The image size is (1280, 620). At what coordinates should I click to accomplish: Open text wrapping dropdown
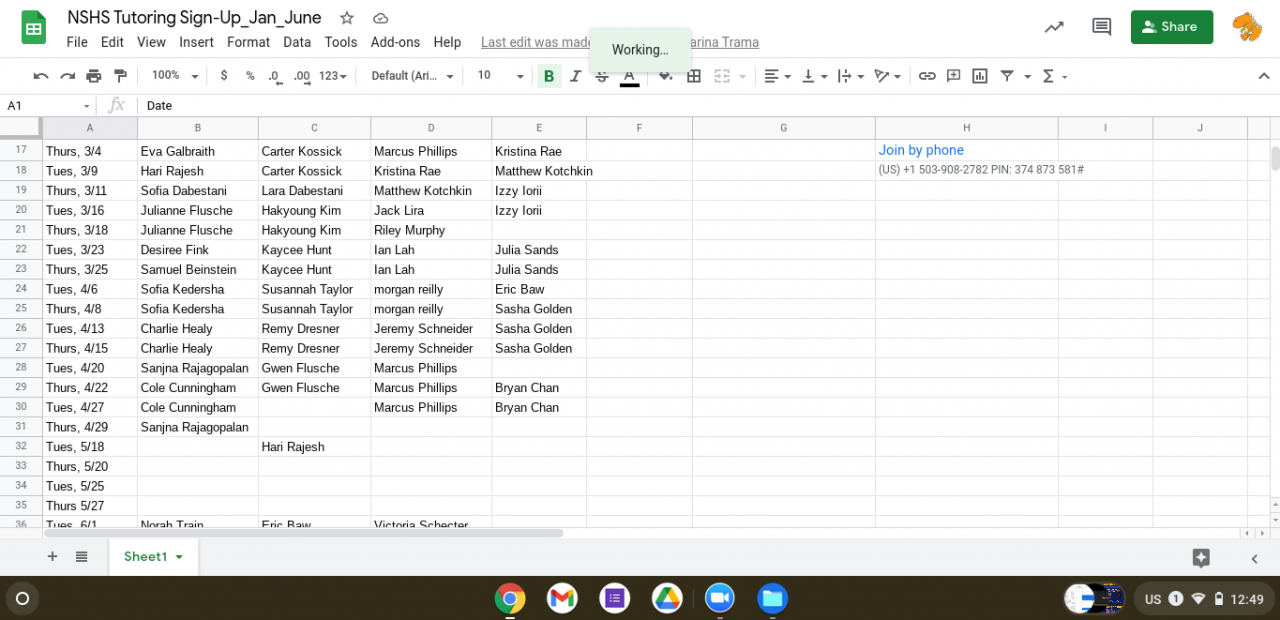pyautogui.click(x=851, y=76)
